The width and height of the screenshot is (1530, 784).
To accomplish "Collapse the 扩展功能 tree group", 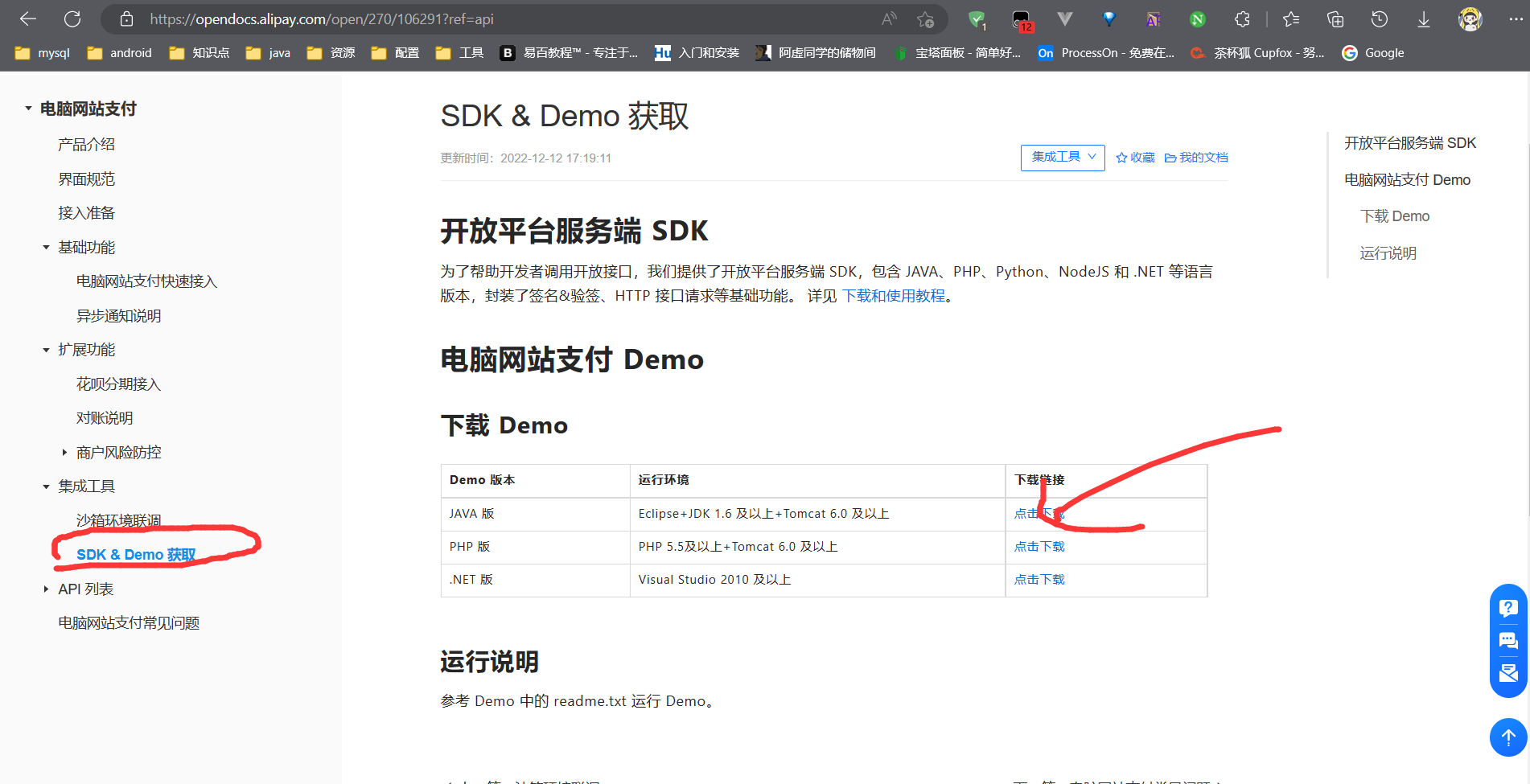I will (x=46, y=350).
